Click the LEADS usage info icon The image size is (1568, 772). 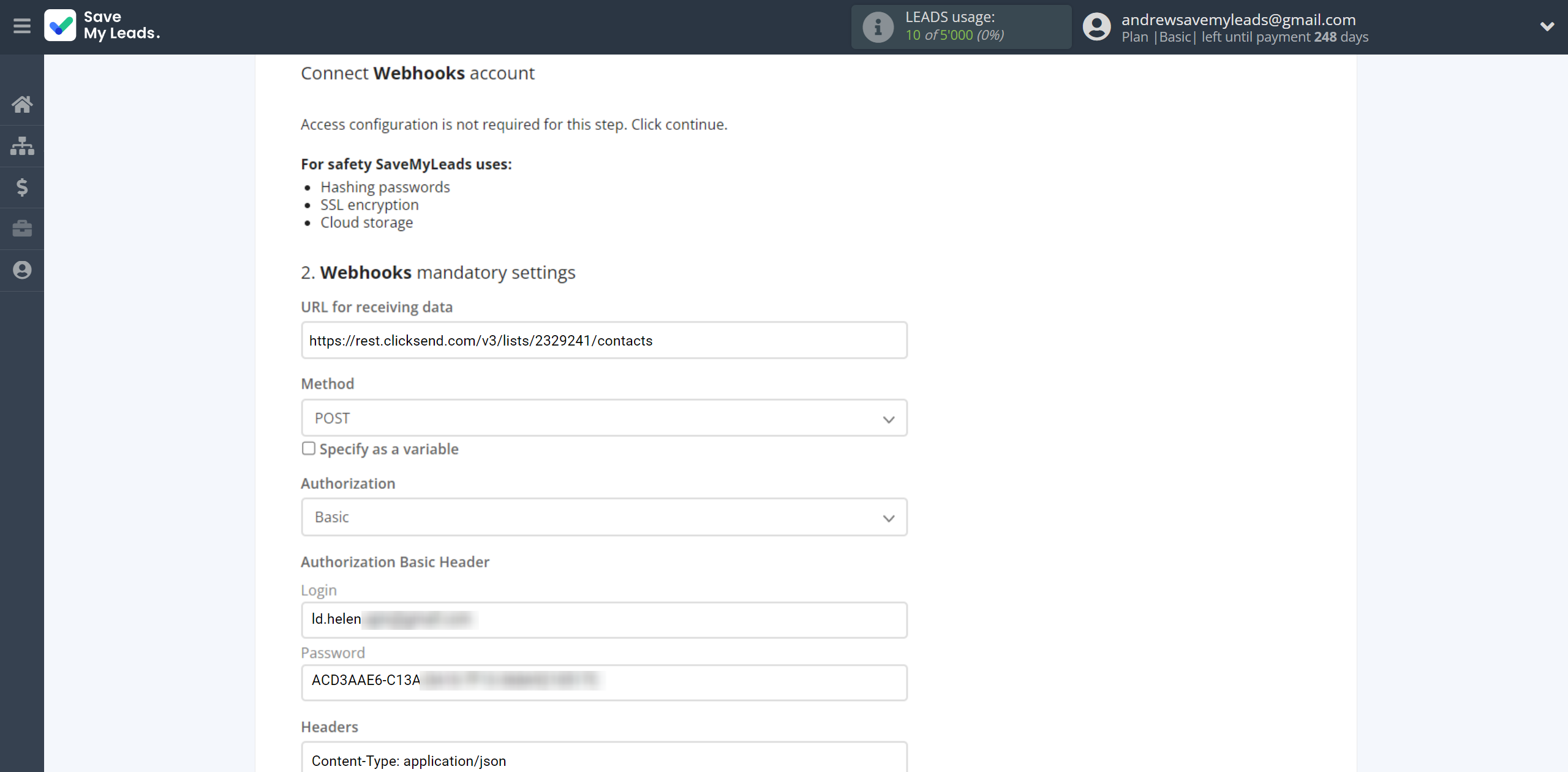[x=878, y=27]
